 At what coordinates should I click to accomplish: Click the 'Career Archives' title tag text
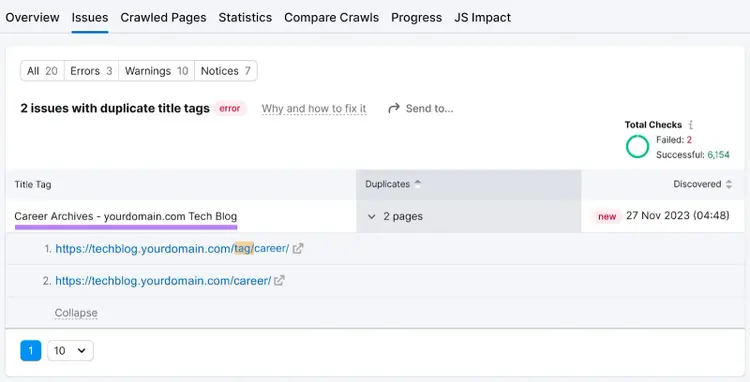[x=125, y=216]
